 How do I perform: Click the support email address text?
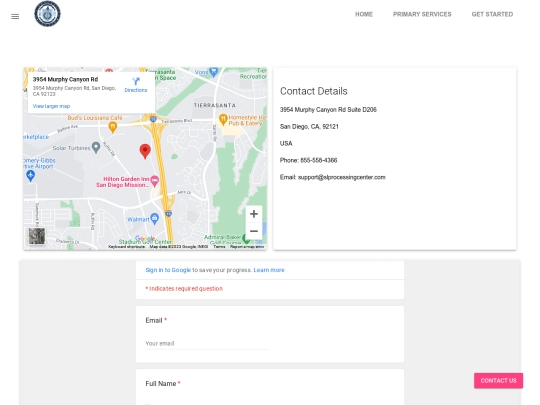coord(342,177)
